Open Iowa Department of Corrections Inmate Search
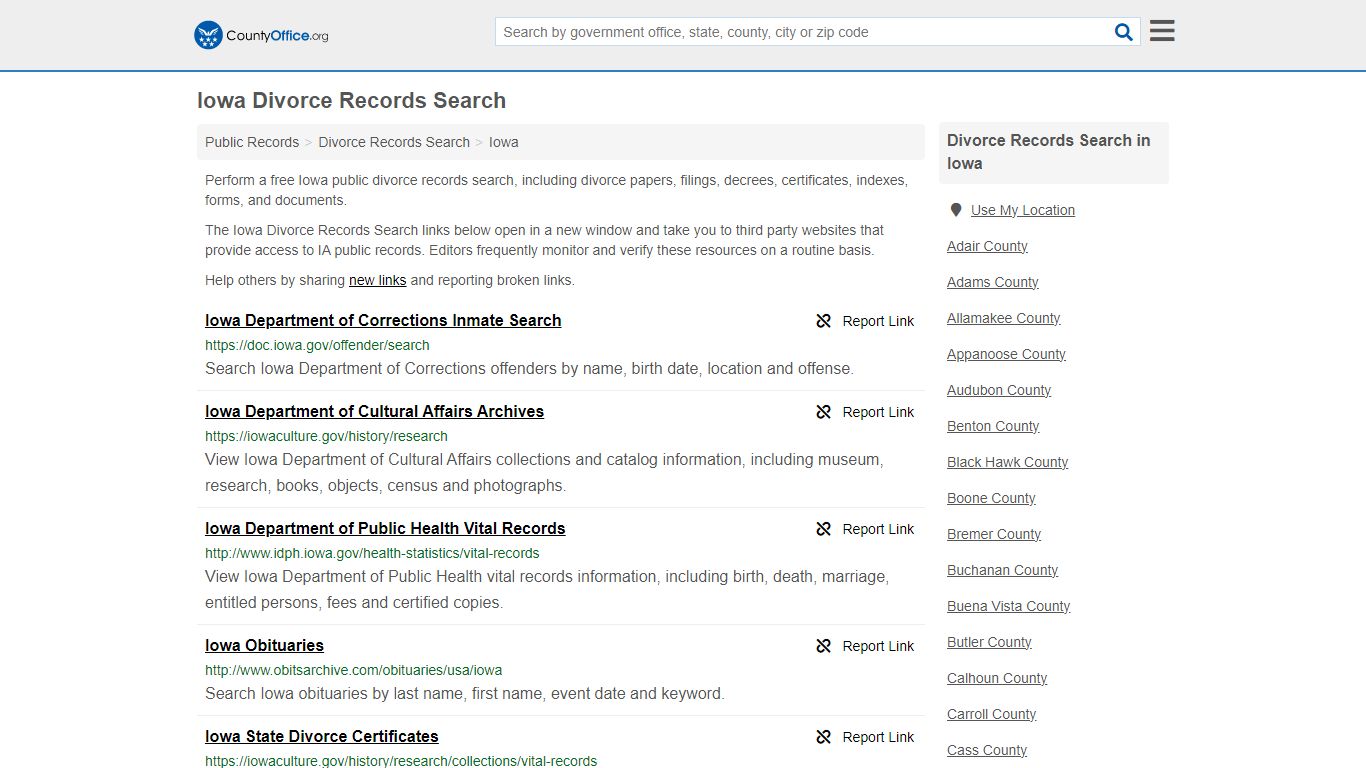 383,320
